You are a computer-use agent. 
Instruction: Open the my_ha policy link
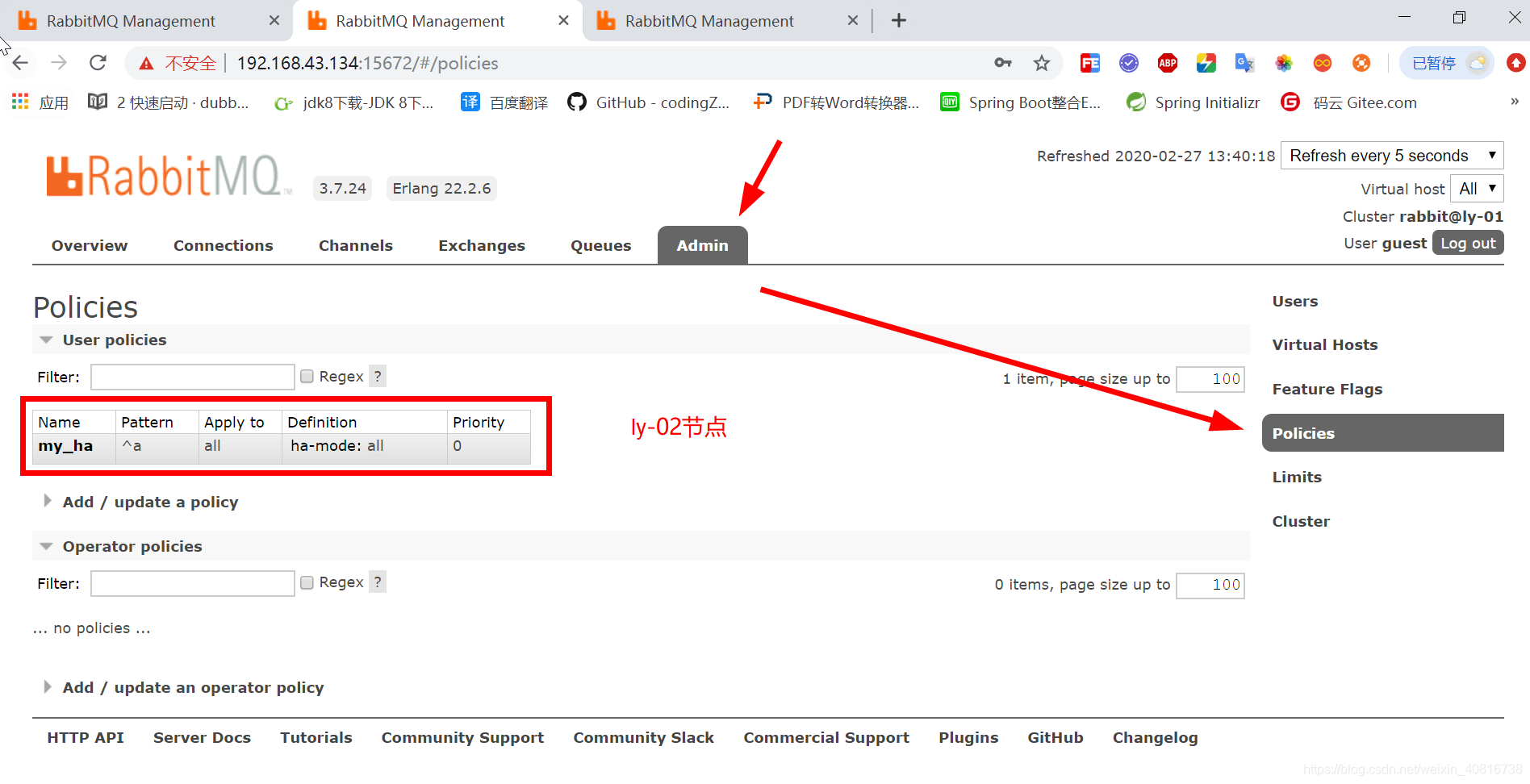click(x=65, y=446)
